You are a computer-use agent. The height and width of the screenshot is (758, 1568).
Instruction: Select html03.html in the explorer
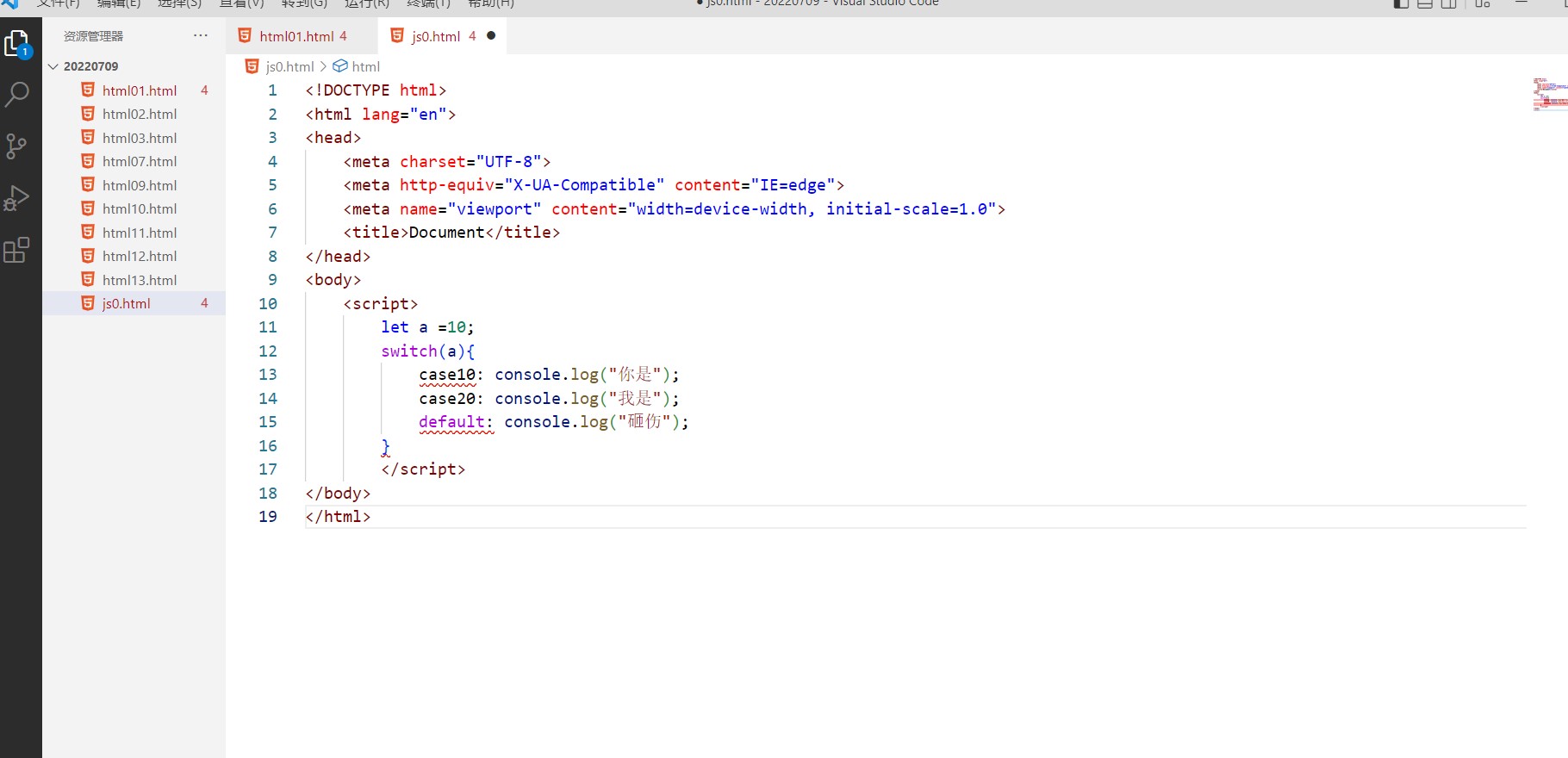click(x=134, y=138)
